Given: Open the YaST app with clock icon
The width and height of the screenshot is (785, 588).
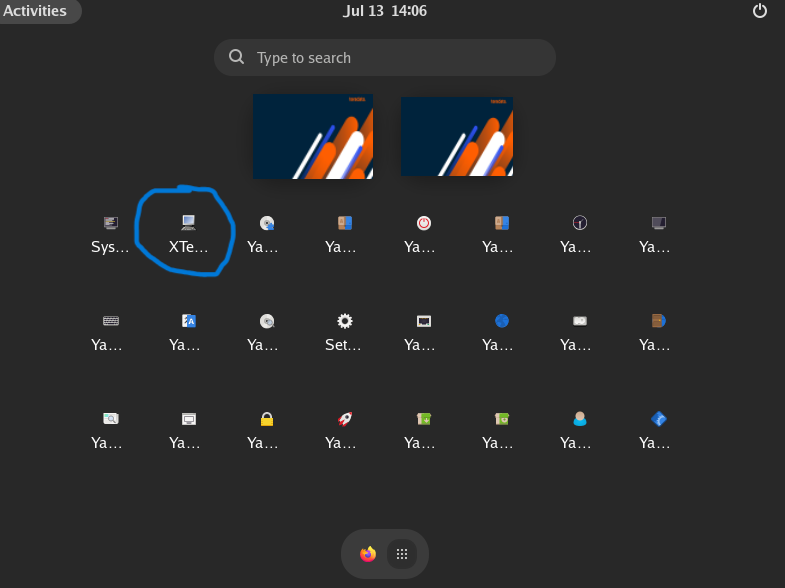Looking at the screenshot, I should tap(580, 234).
